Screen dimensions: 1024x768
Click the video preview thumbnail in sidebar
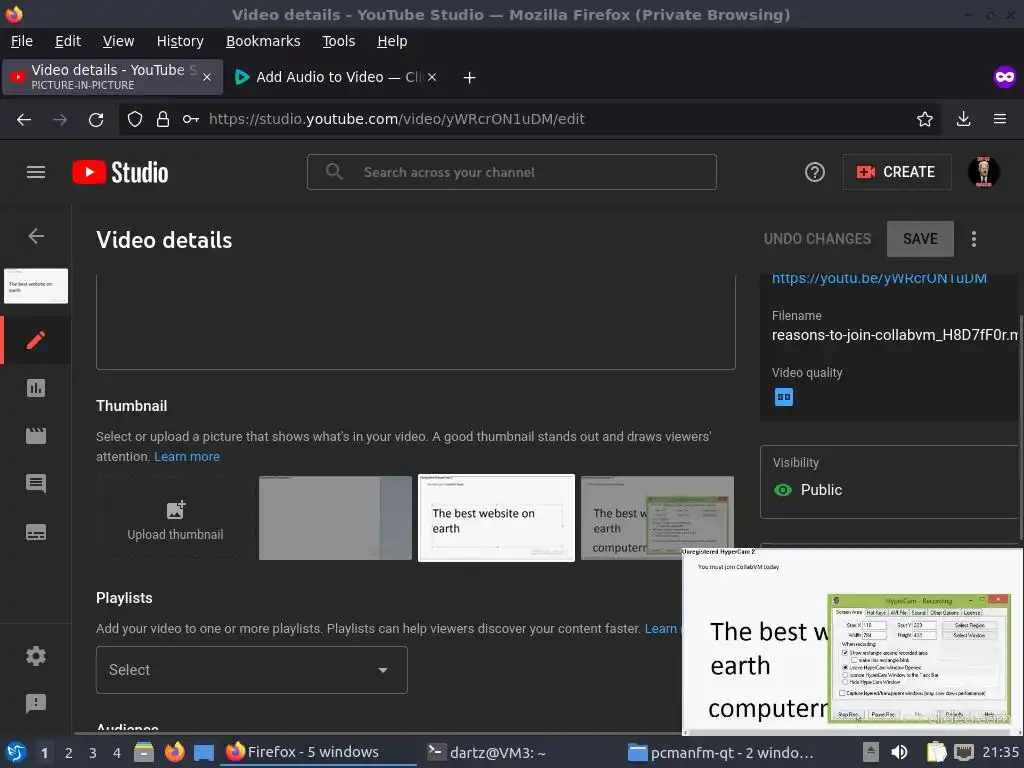36,286
